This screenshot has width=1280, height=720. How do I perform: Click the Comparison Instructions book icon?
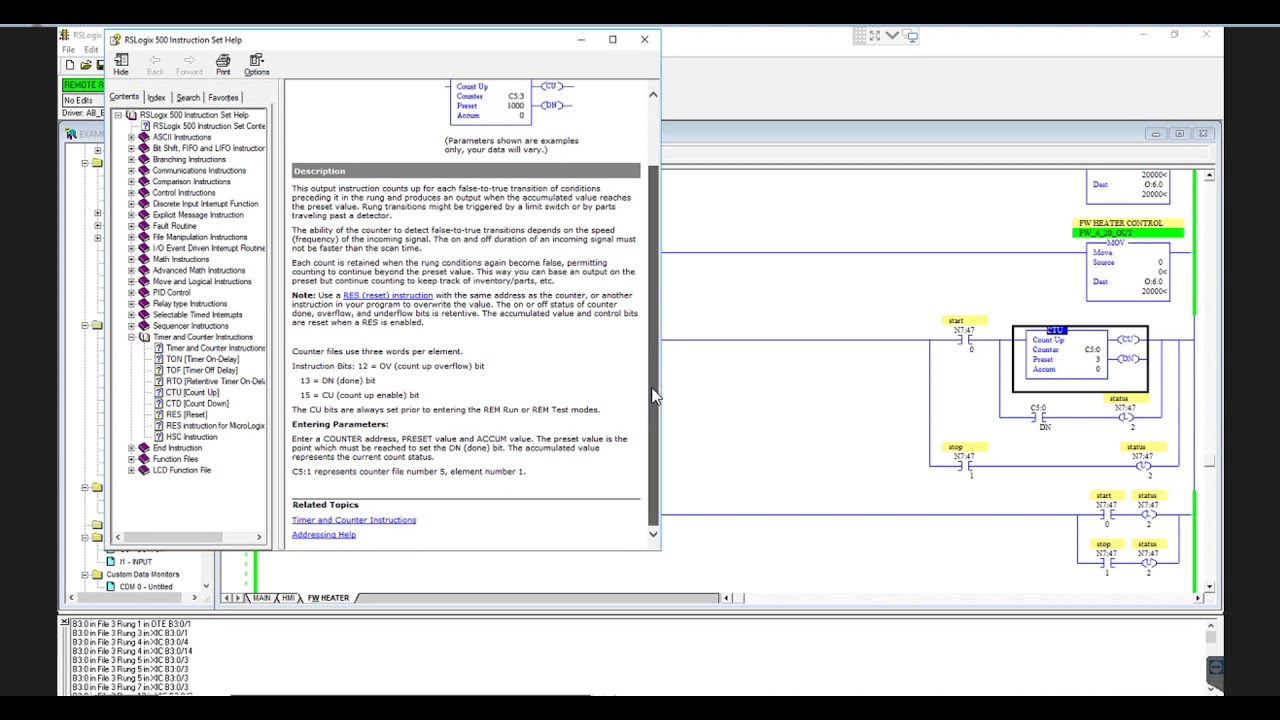[144, 181]
